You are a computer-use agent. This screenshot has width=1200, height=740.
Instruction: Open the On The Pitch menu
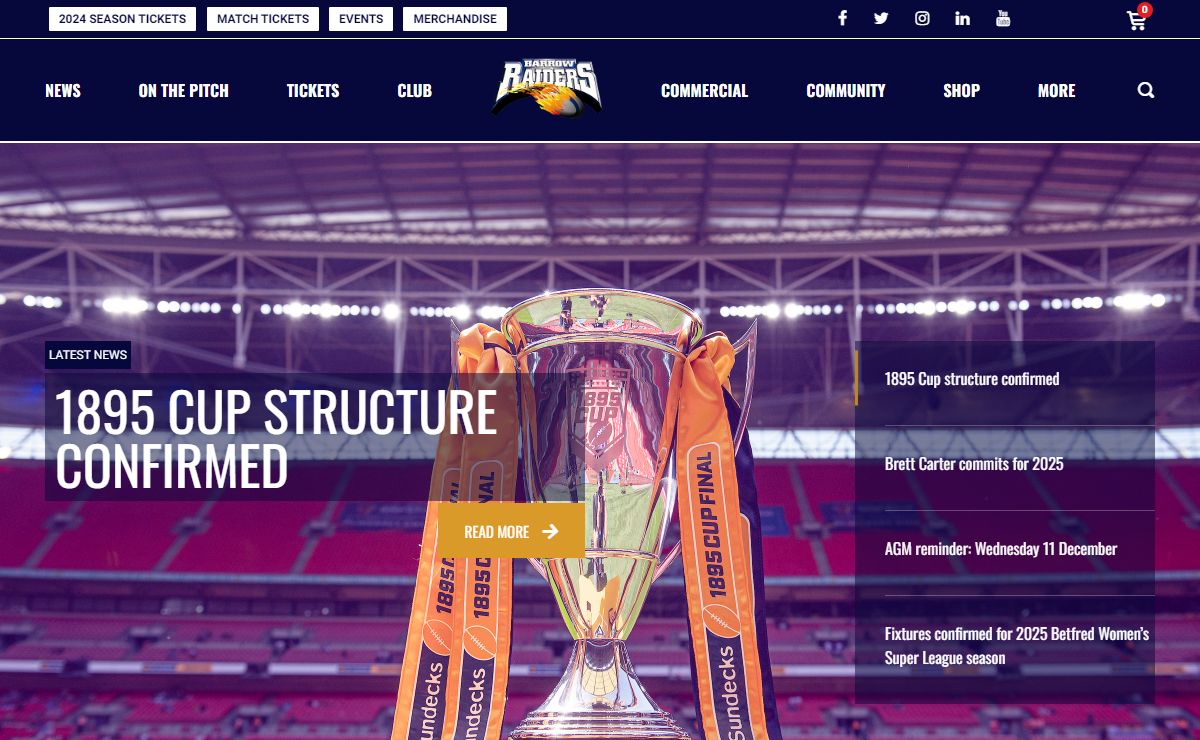[x=184, y=90]
